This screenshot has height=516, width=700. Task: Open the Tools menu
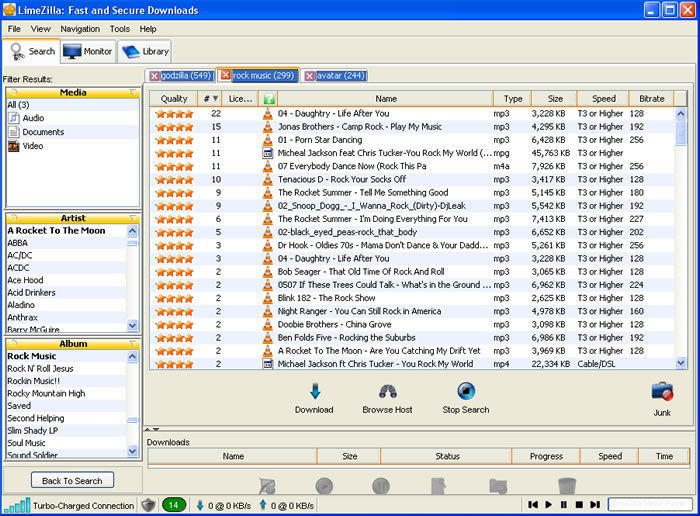click(x=120, y=29)
